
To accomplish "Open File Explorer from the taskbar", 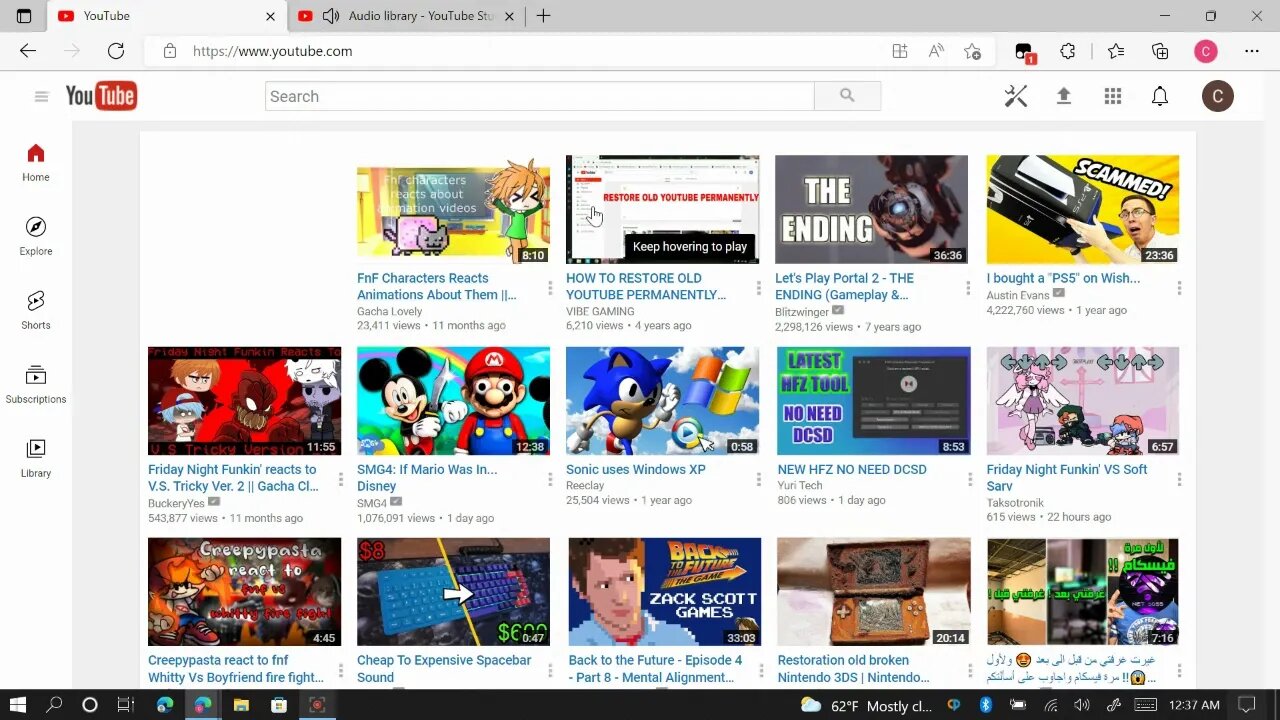I will coord(241,705).
